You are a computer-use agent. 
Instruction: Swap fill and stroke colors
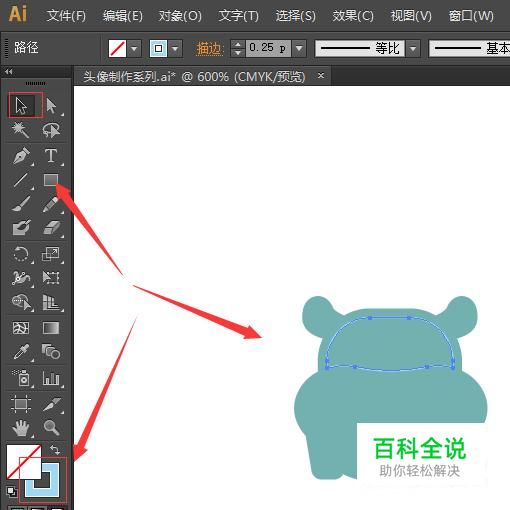[x=55, y=450]
